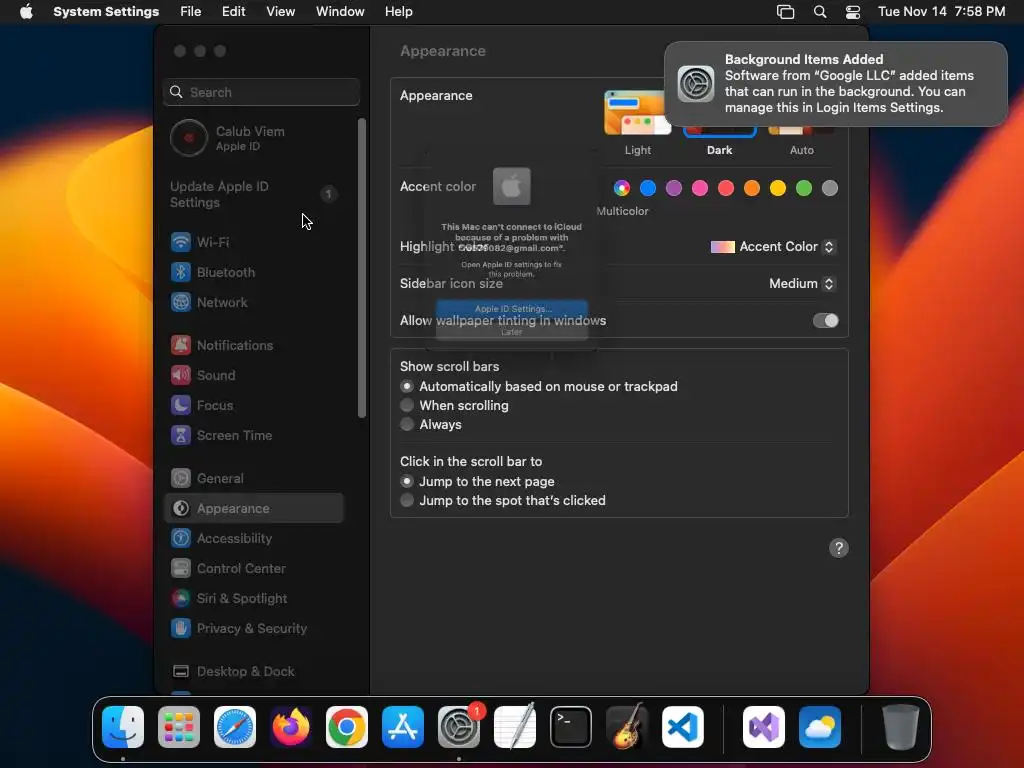The width and height of the screenshot is (1024, 768).
Task: Select Jump to the spot that's clicked
Action: coord(407,500)
